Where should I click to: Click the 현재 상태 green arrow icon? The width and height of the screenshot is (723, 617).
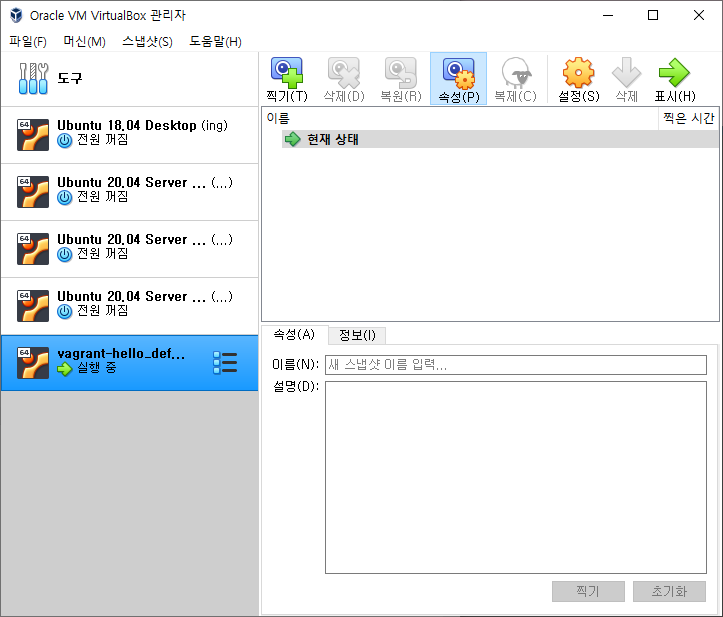pos(292,139)
